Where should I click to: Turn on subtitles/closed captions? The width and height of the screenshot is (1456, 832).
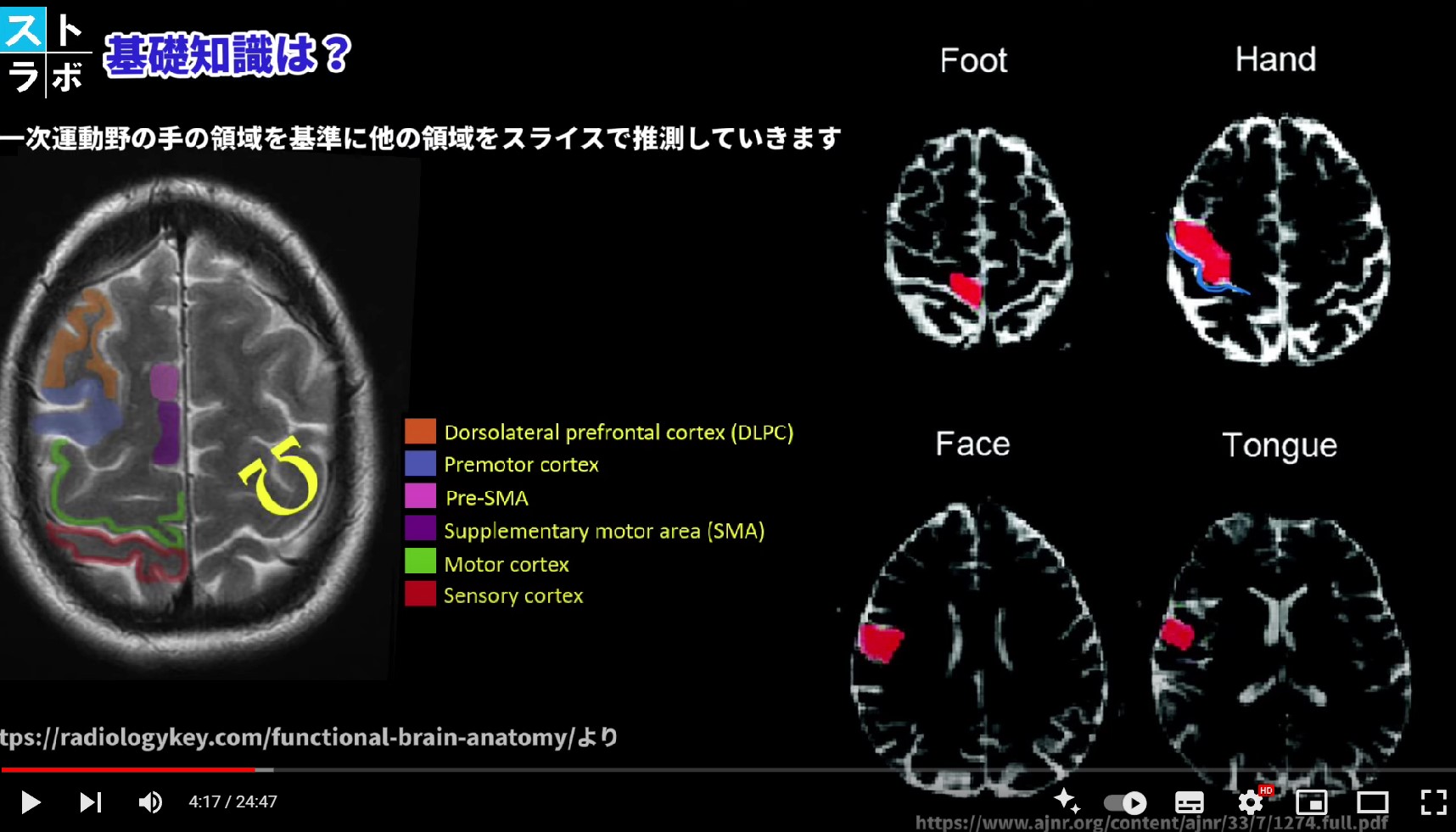click(x=1189, y=801)
